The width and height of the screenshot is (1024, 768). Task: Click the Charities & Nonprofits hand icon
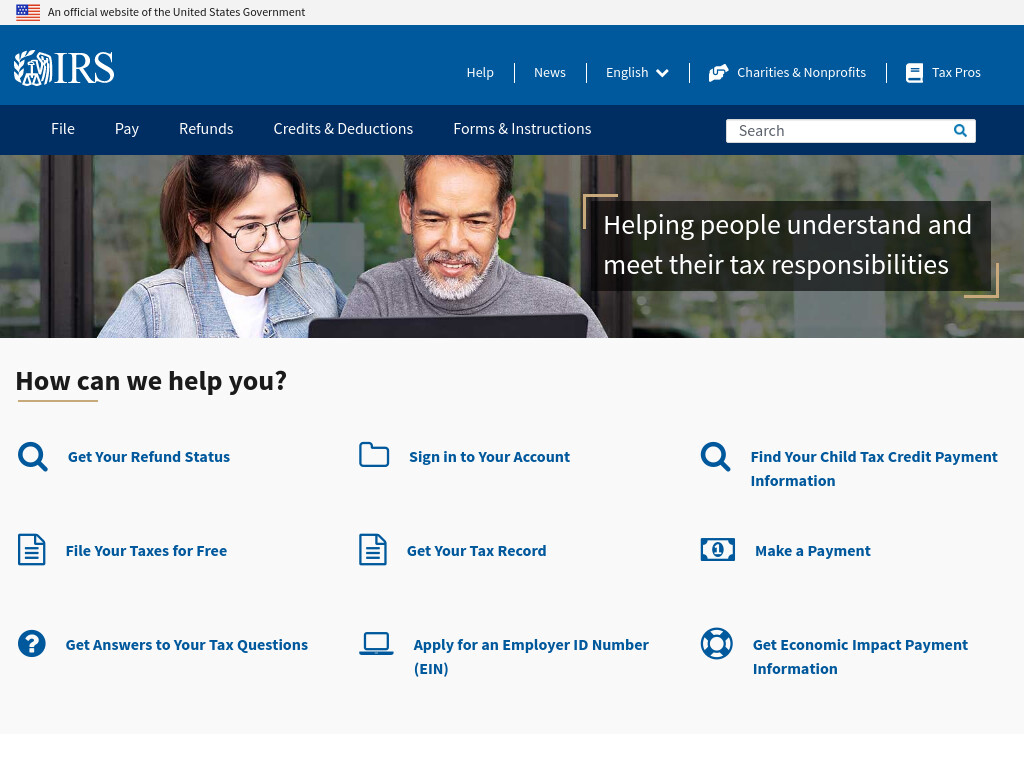coord(718,72)
